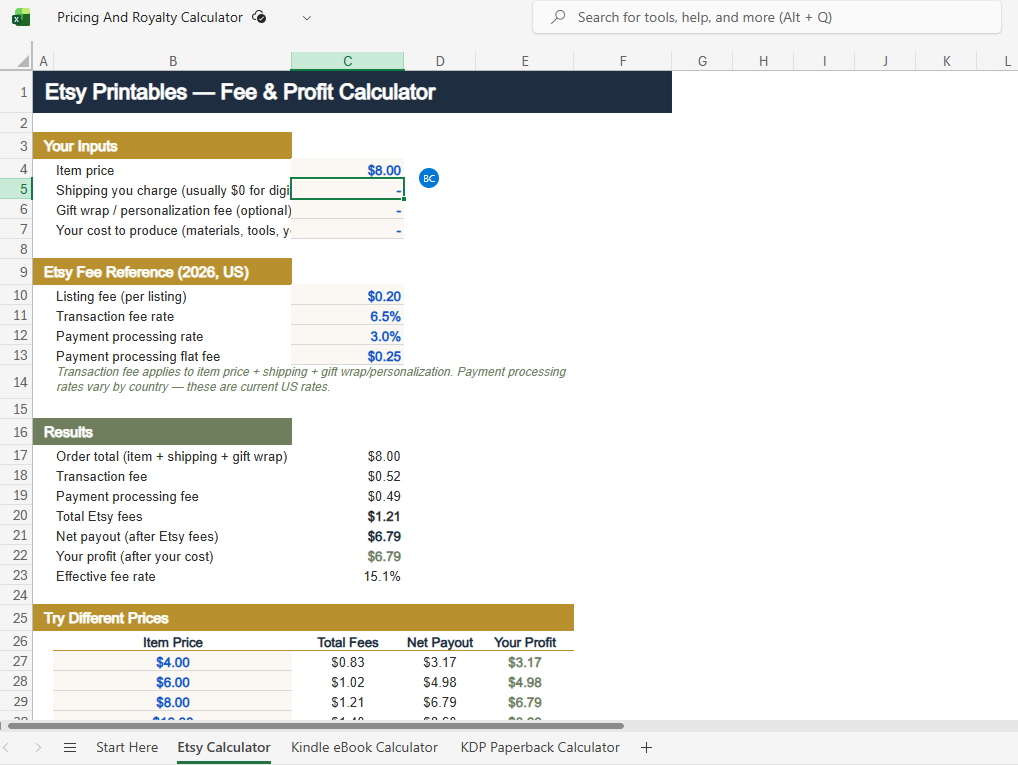Select row 25 header
The image size is (1018, 765).
point(16,618)
